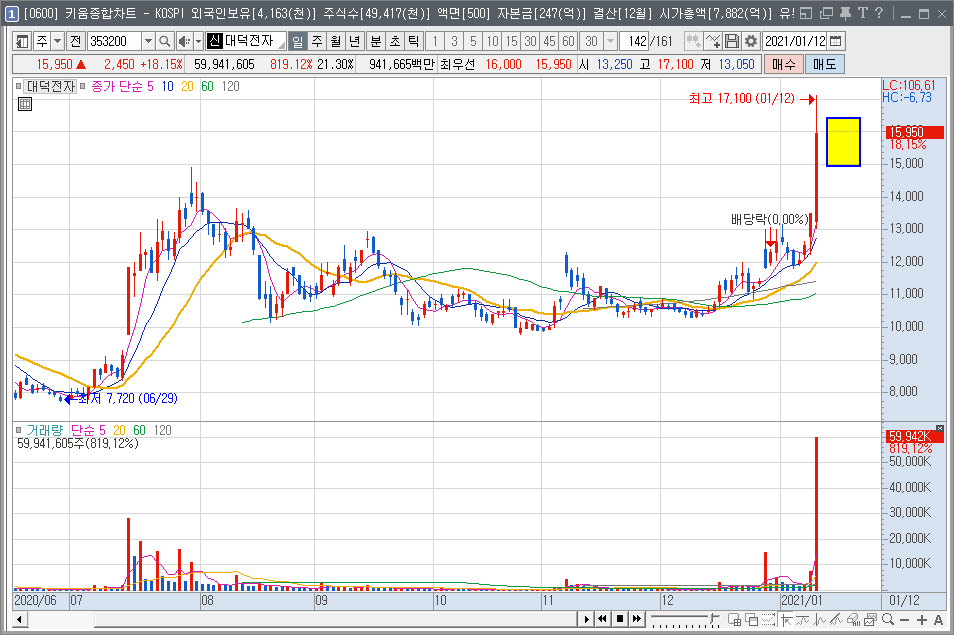
Task: Select the 45 interval preset
Action: [x=549, y=41]
